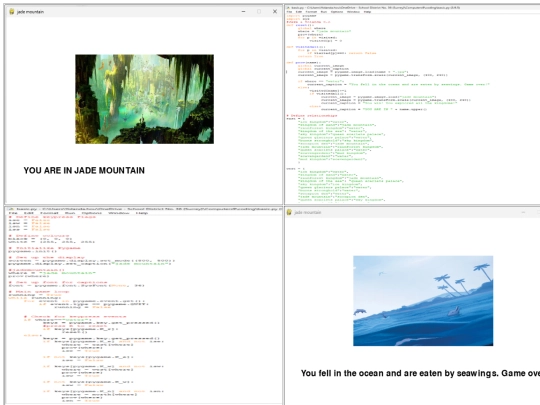
Task: Open the Help menu in the lower IDLE editor
Action: pos(142,213)
